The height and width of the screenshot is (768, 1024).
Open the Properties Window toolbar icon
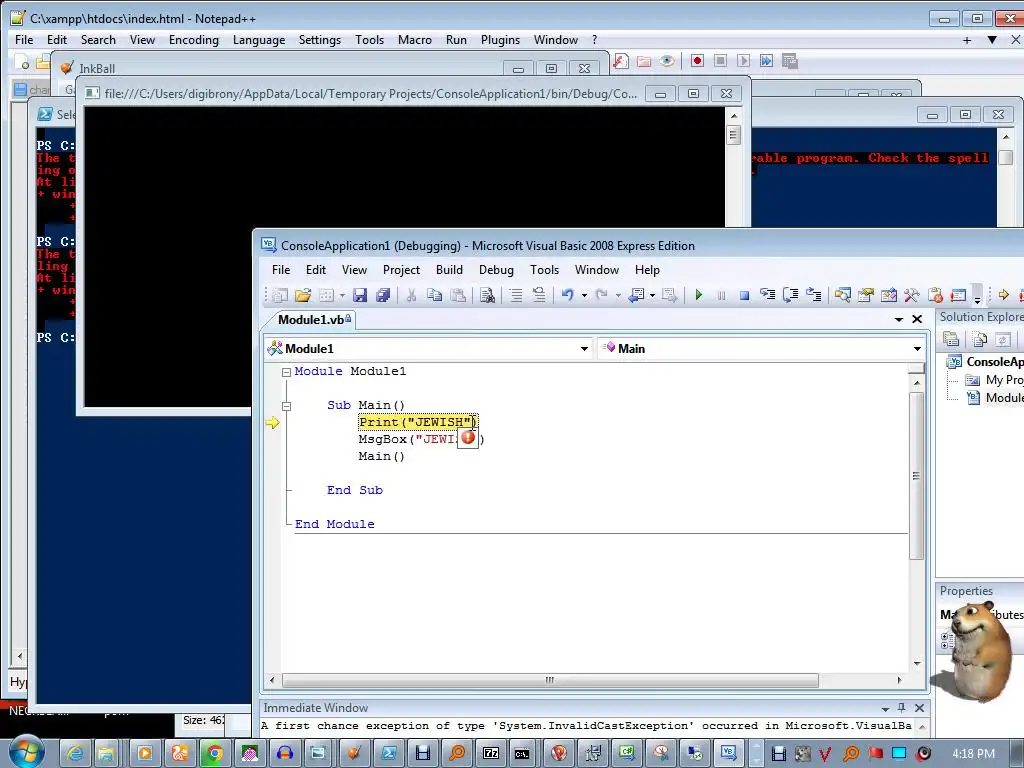[x=866, y=295]
